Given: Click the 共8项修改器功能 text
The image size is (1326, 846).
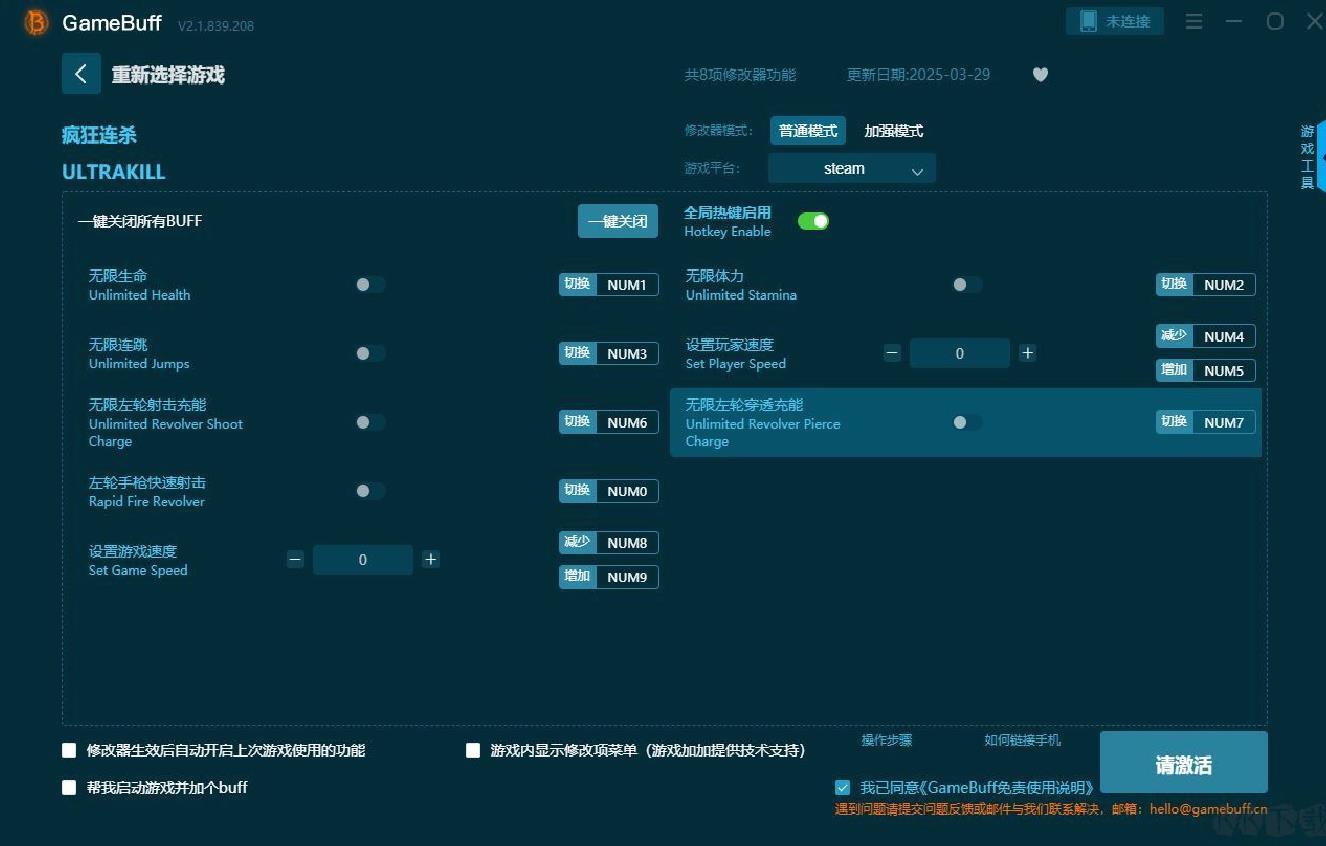Looking at the screenshot, I should [740, 75].
